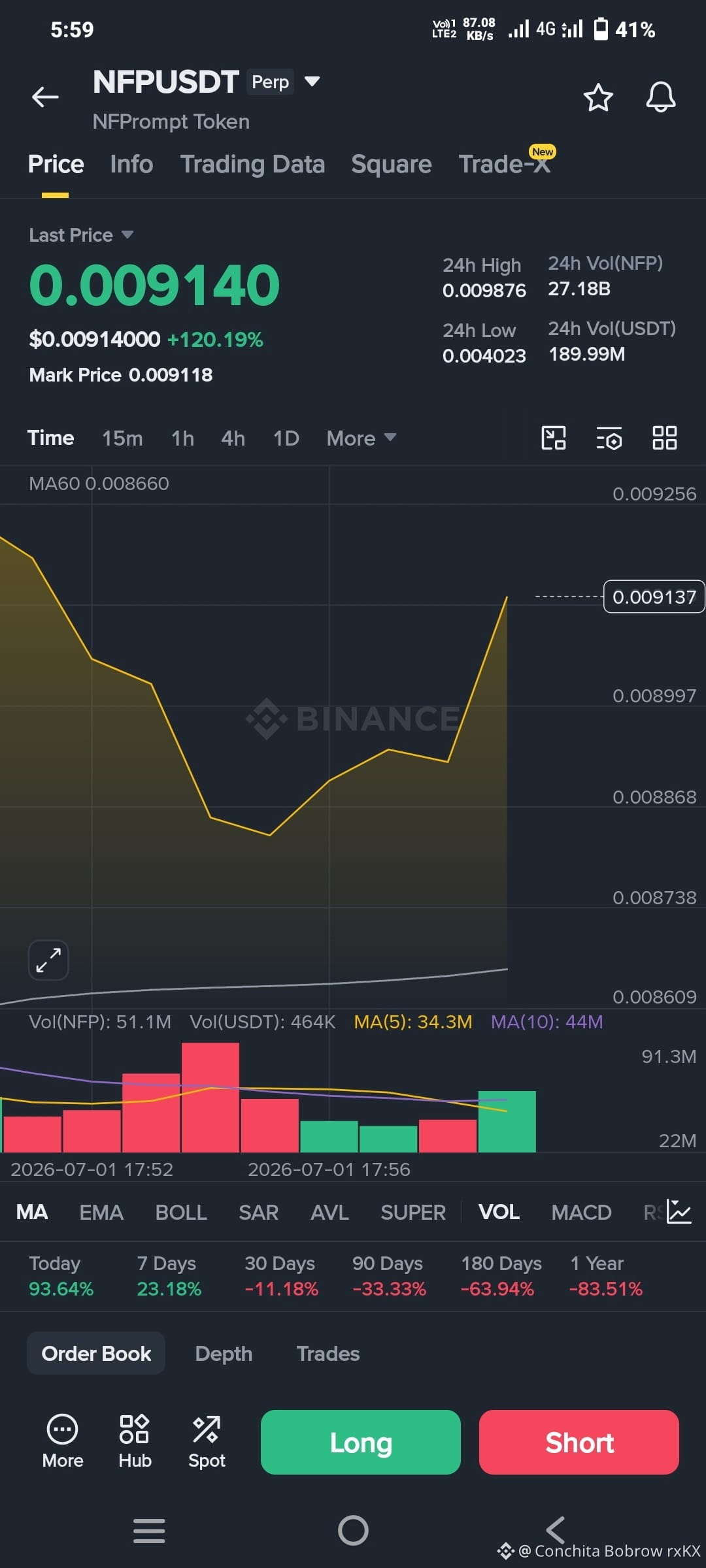Tap the MA(5): 34.3M volume label

(x=412, y=1022)
